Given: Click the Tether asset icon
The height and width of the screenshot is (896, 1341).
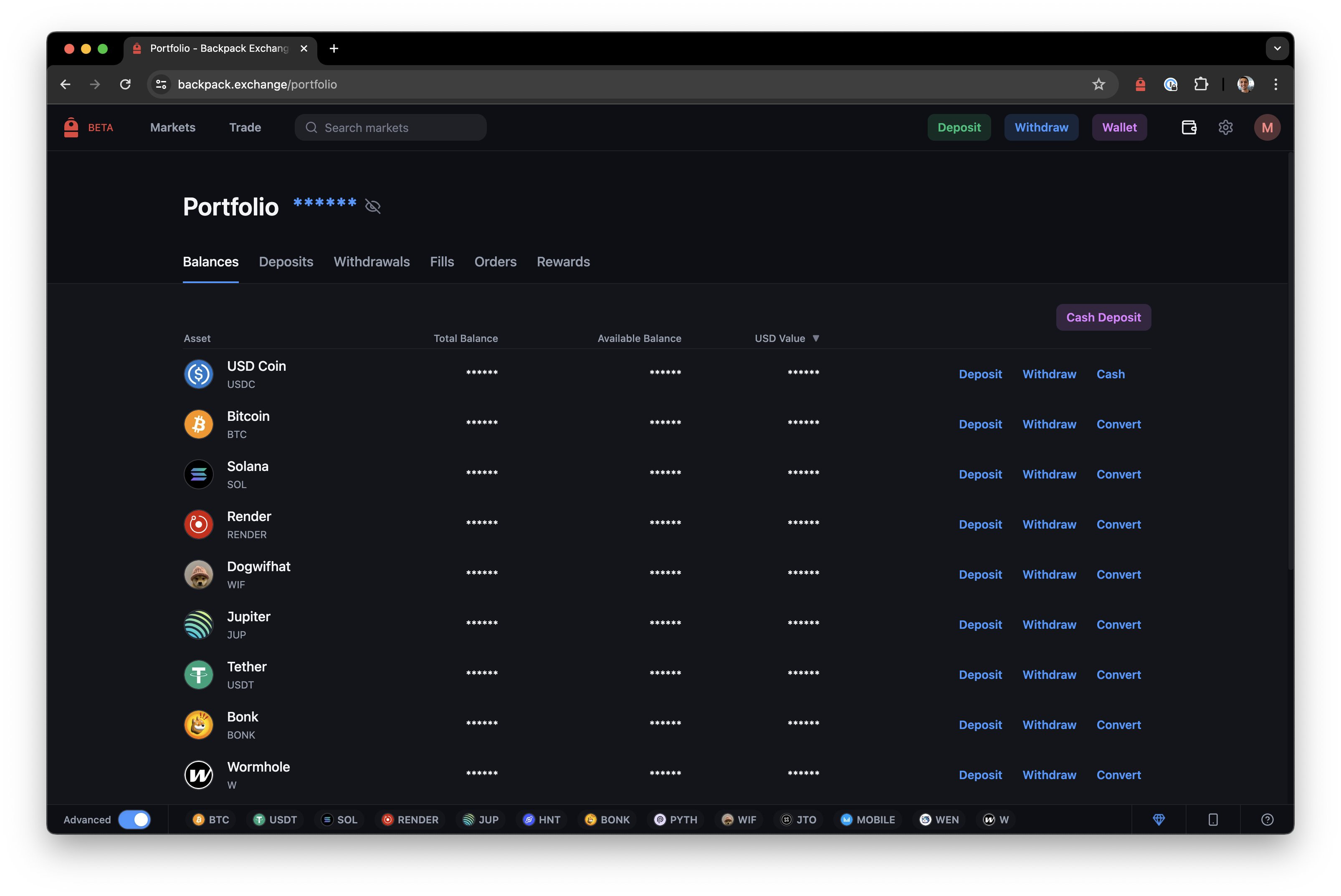Looking at the screenshot, I should tap(198, 675).
